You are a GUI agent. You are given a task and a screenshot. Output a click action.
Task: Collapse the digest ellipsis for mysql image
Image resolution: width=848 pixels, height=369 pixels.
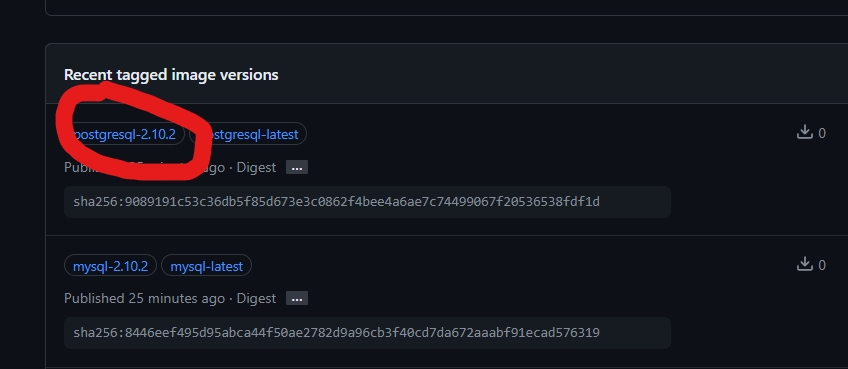pyautogui.click(x=296, y=299)
